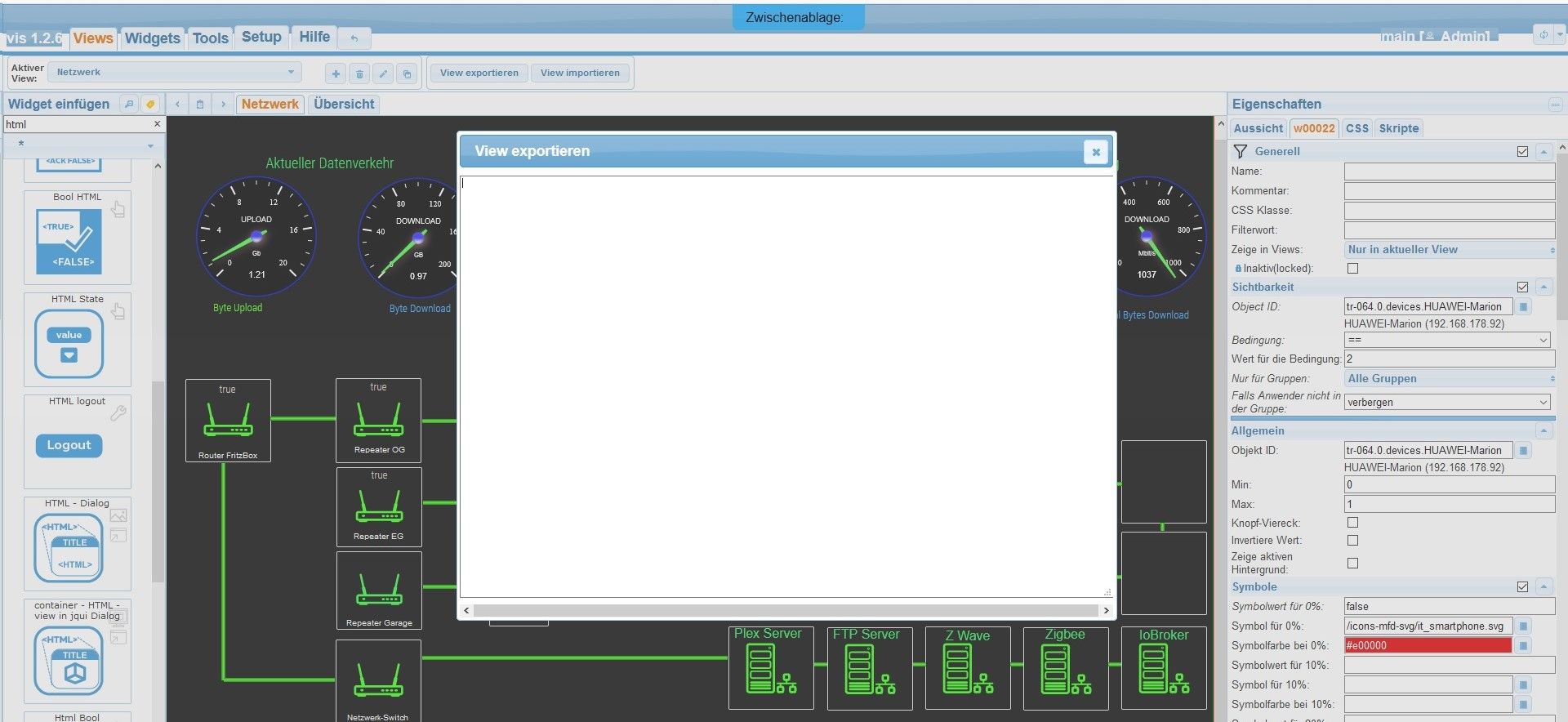Collapse the Sichtbarkeit section
This screenshot has height=722, width=1568.
click(x=1543, y=287)
